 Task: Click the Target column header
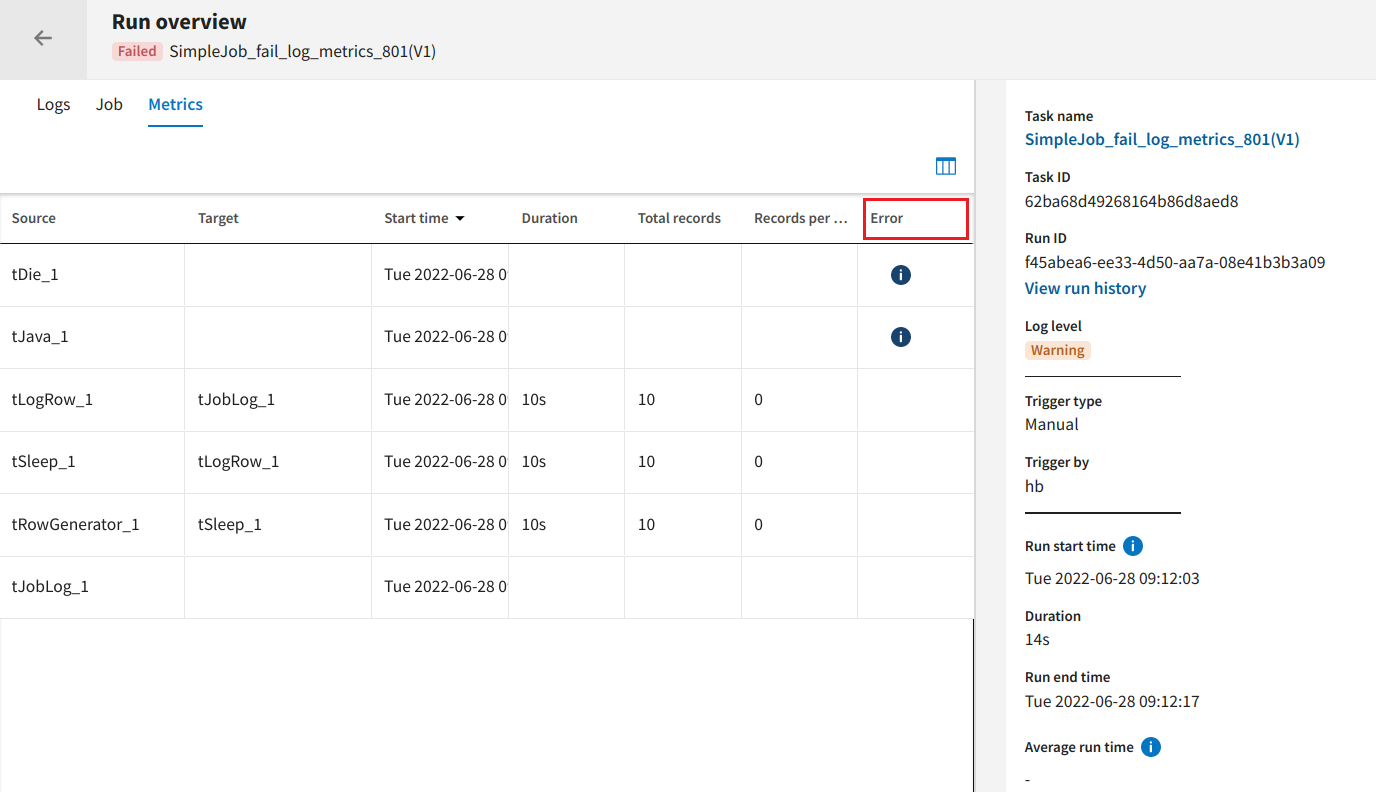(218, 218)
